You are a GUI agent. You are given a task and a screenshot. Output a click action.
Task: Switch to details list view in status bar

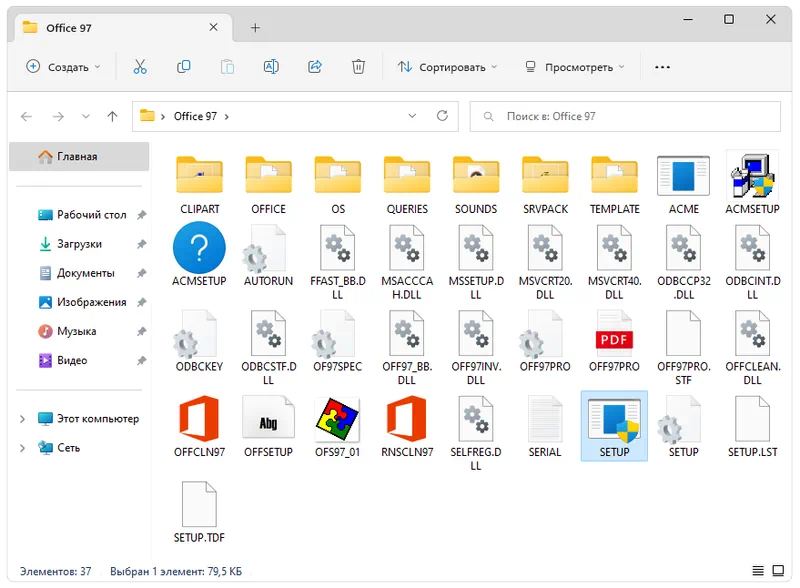tap(758, 571)
